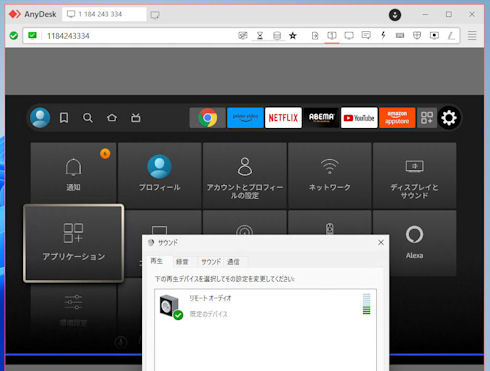The width and height of the screenshot is (490, 371).
Task: Select the 再生 tab in Sound dialog
Action: pos(156,261)
